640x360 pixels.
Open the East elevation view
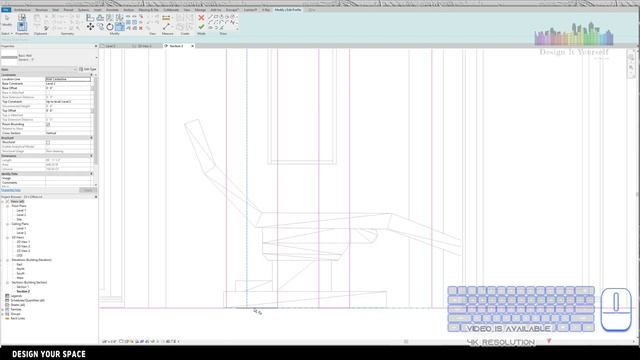(x=19, y=264)
